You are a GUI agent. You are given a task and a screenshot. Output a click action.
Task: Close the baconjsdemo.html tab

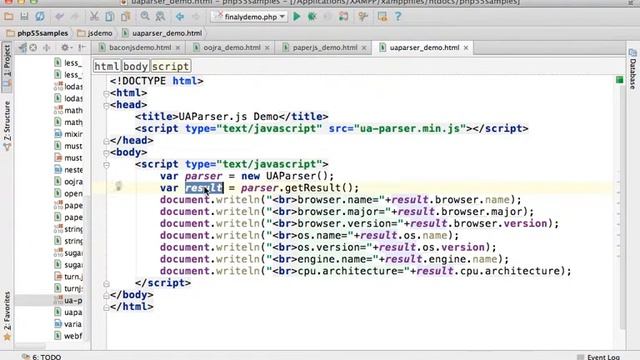click(178, 48)
